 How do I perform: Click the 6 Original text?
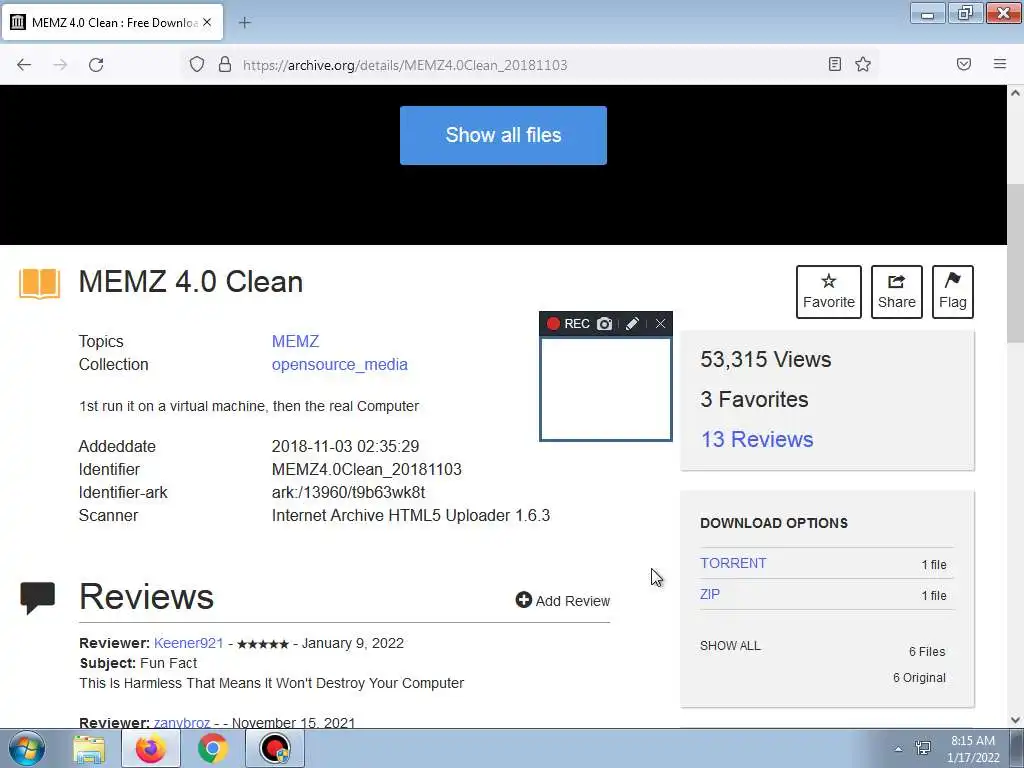(920, 678)
